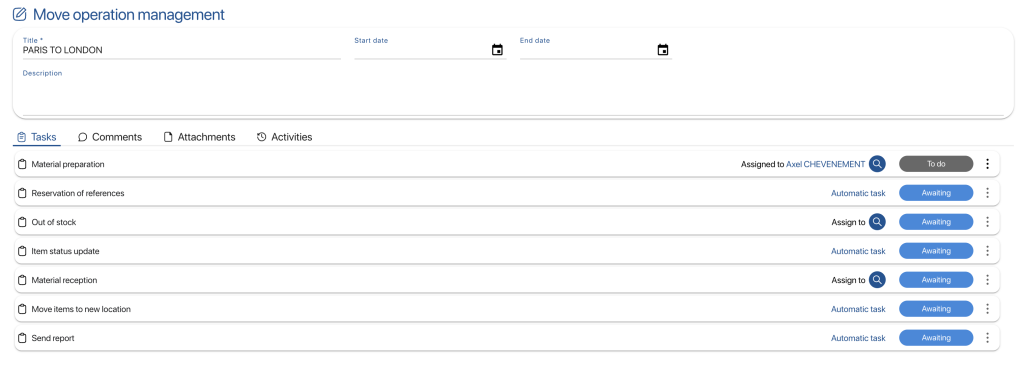The width and height of the screenshot is (1024, 366).
Task: Click clipboard icon of Reservation of references task
Action: (22, 193)
